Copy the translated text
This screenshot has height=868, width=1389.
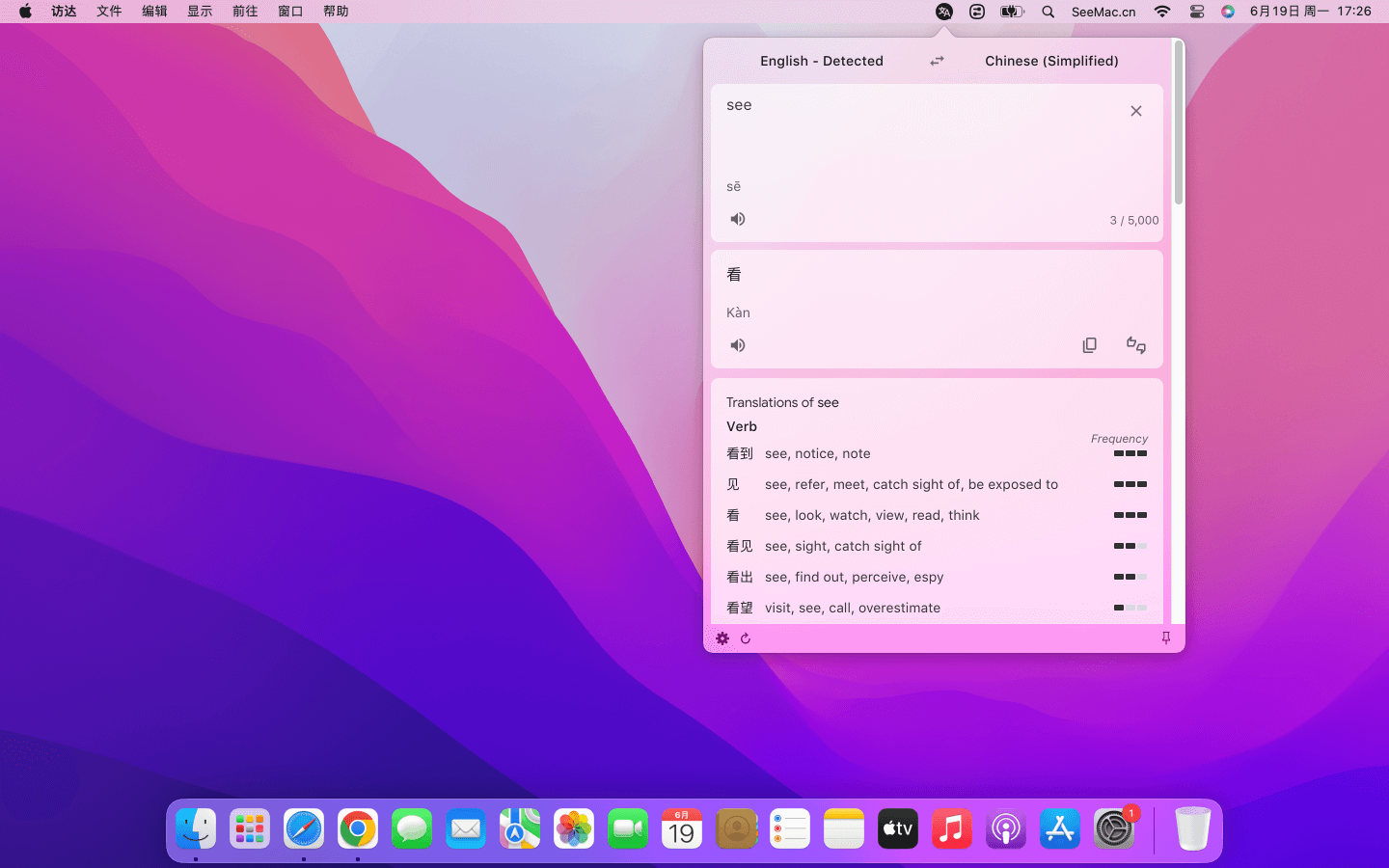coord(1089,345)
